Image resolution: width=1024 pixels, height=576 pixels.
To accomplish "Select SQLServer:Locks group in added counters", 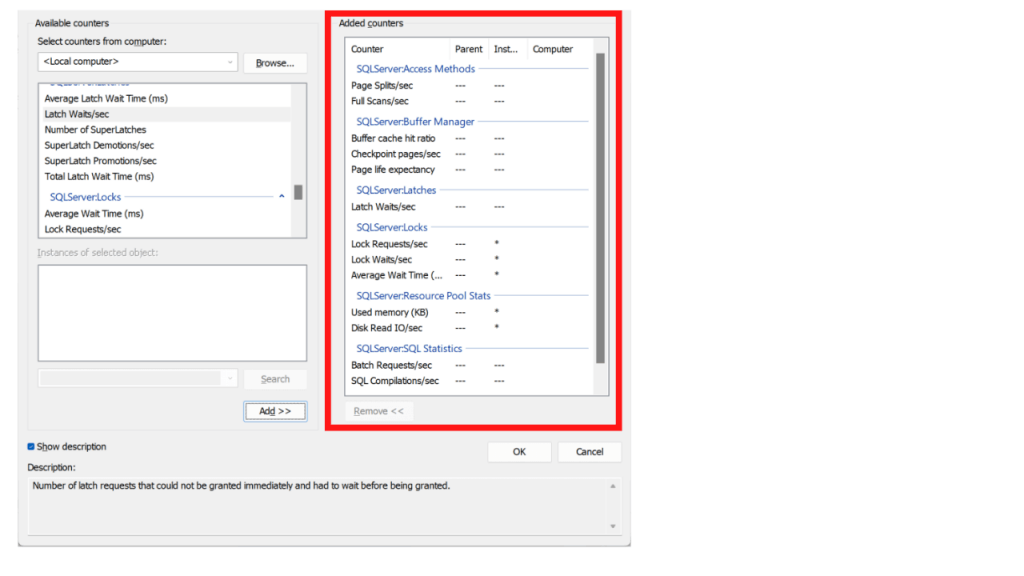I will pyautogui.click(x=392, y=227).
